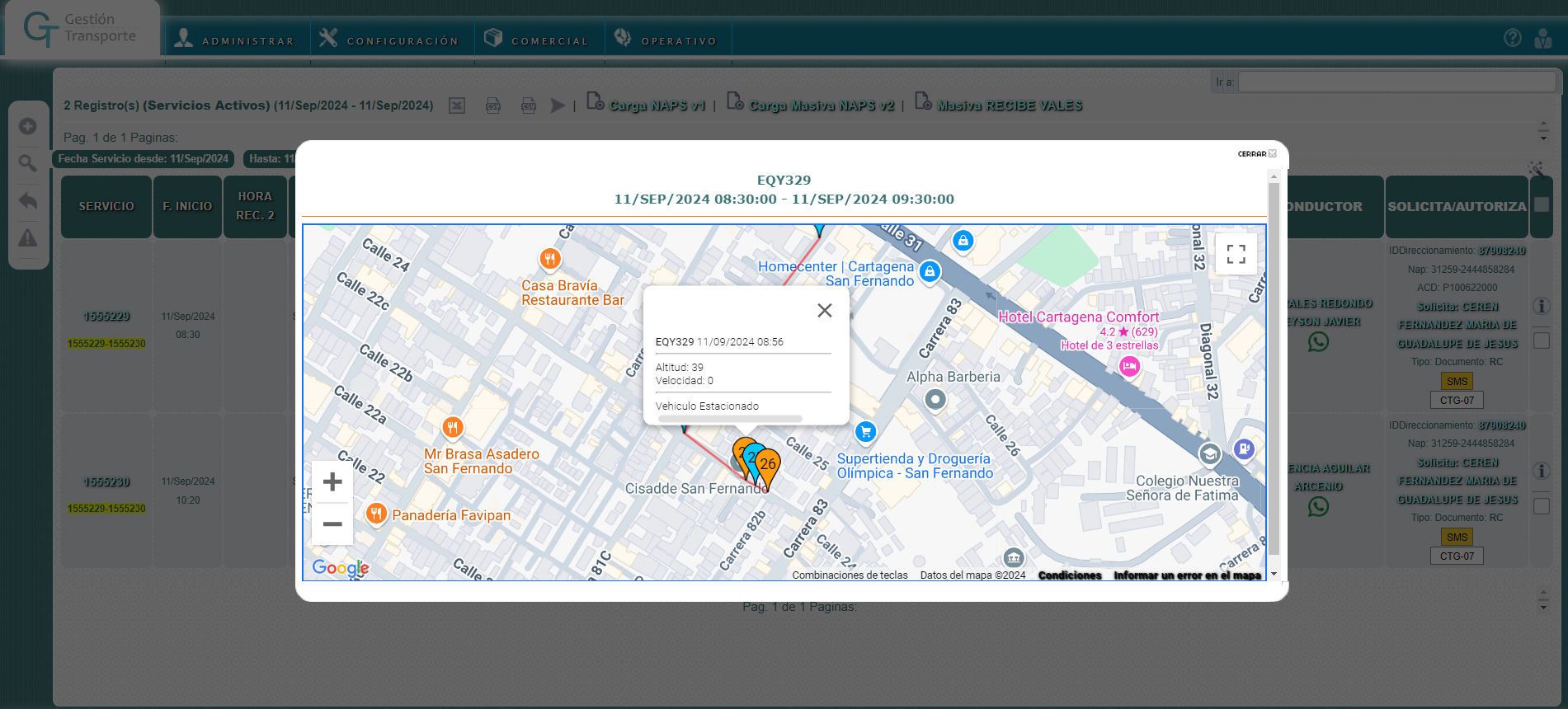Zoom out on the map
Viewport: 1568px width, 709px height.
[332, 524]
